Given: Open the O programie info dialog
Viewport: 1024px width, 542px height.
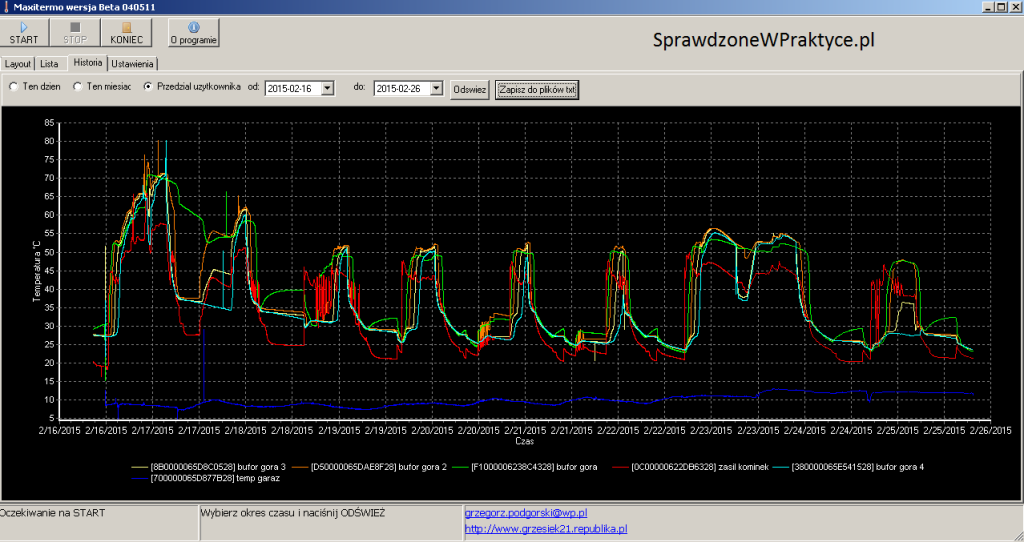Looking at the screenshot, I should point(193,33).
